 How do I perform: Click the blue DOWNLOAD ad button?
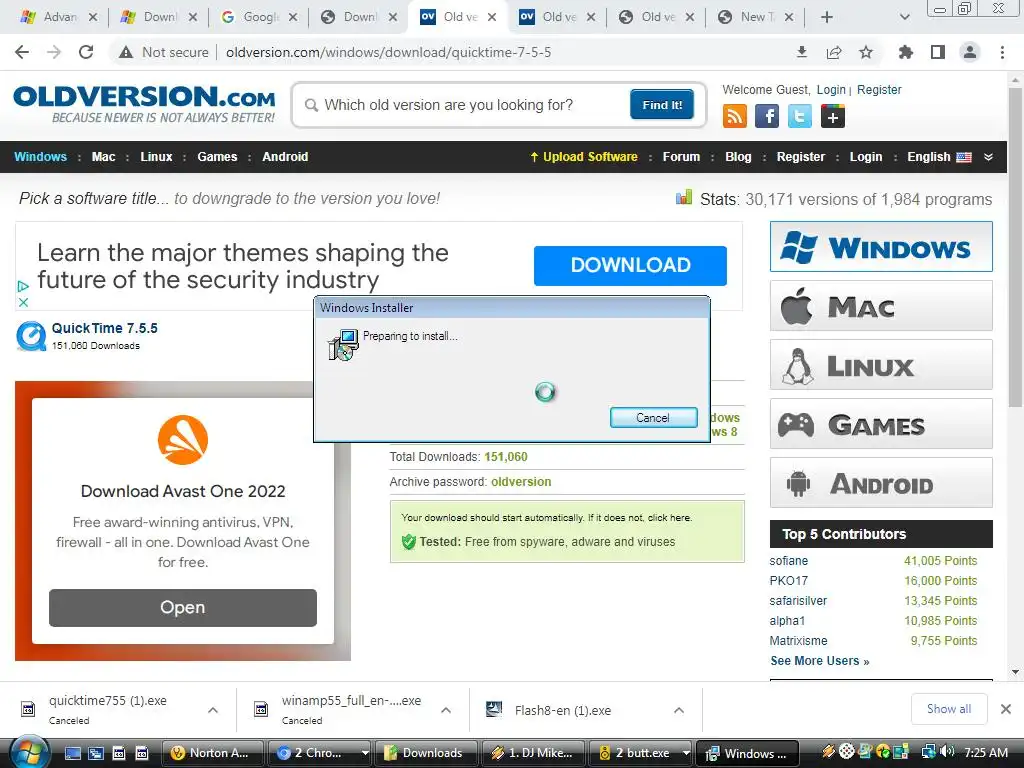point(630,265)
